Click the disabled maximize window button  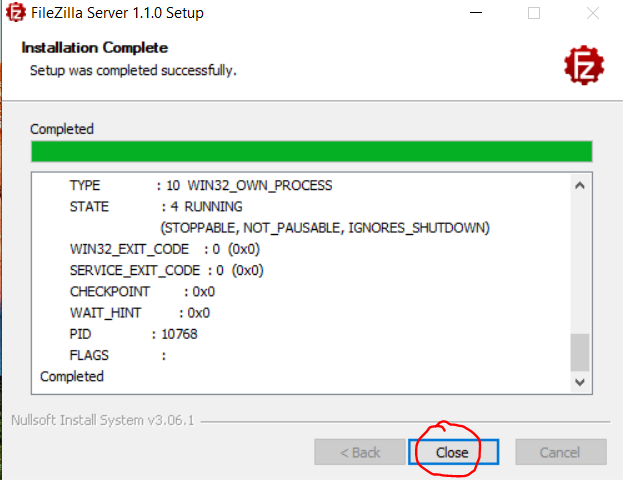534,13
